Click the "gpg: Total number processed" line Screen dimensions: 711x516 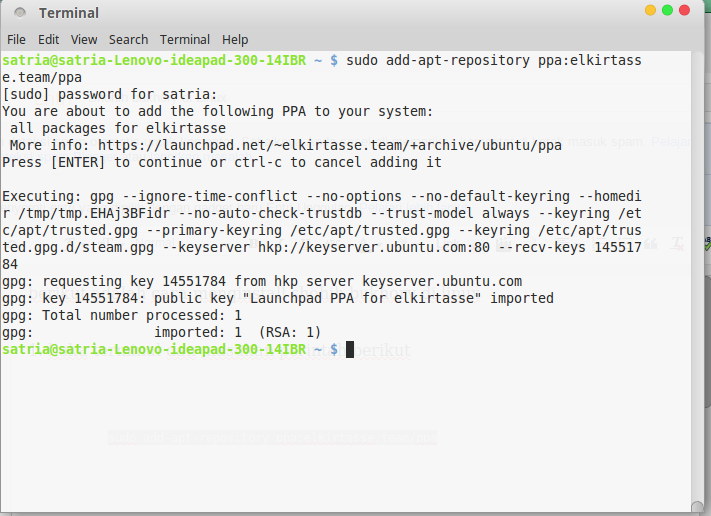point(122,315)
